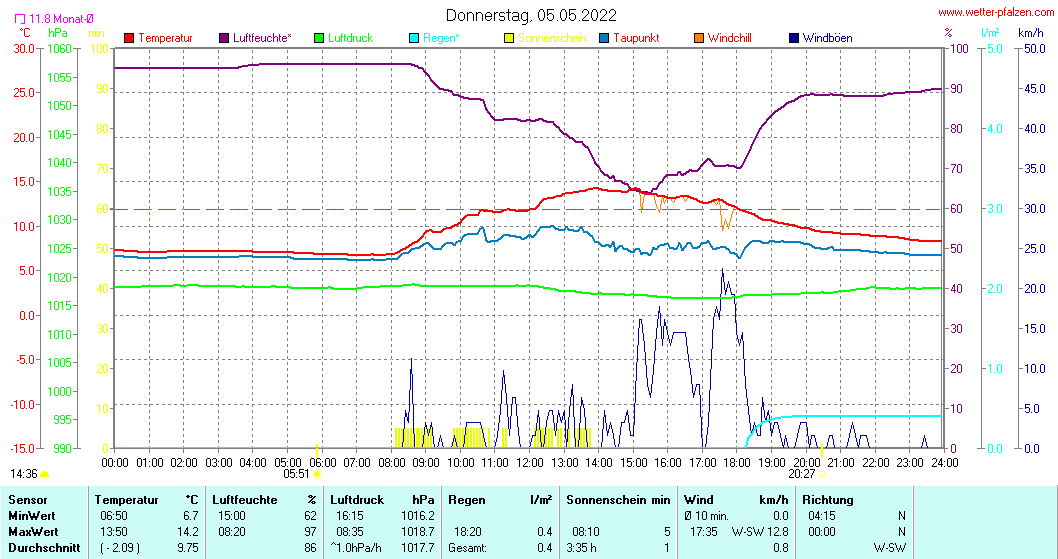Click the hPa axis unit label

click(x=58, y=32)
